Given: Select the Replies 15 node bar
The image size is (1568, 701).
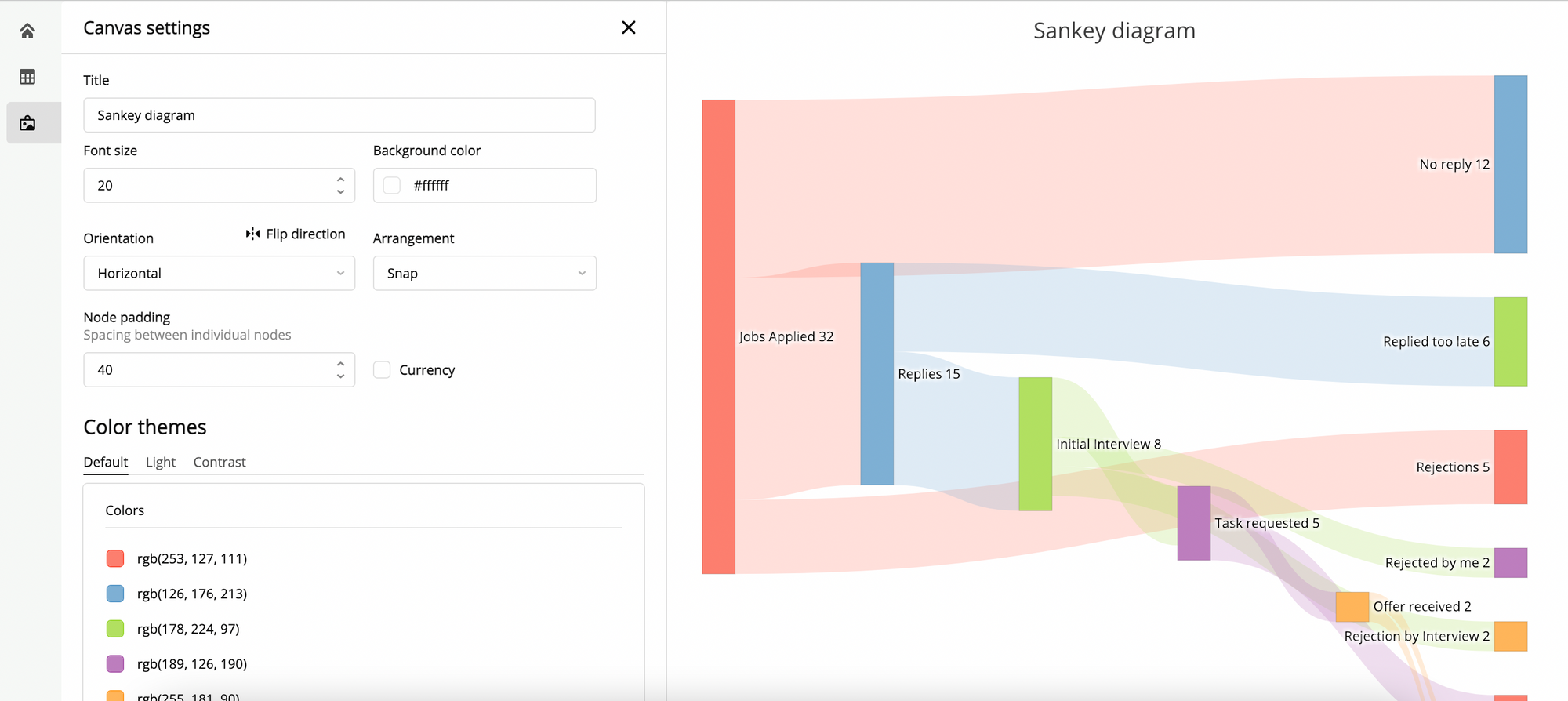Looking at the screenshot, I should pyautogui.click(x=877, y=374).
